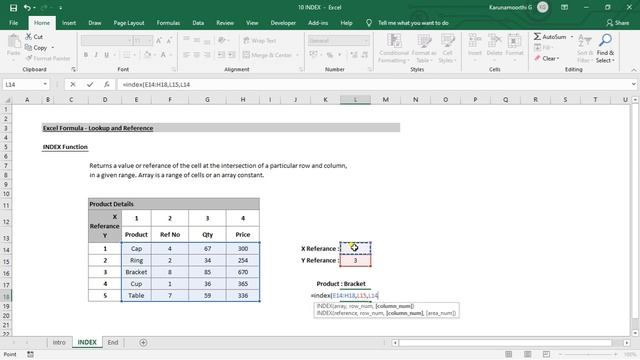Open the Developer ribbon tab
This screenshot has height=360, width=640.
click(283, 23)
